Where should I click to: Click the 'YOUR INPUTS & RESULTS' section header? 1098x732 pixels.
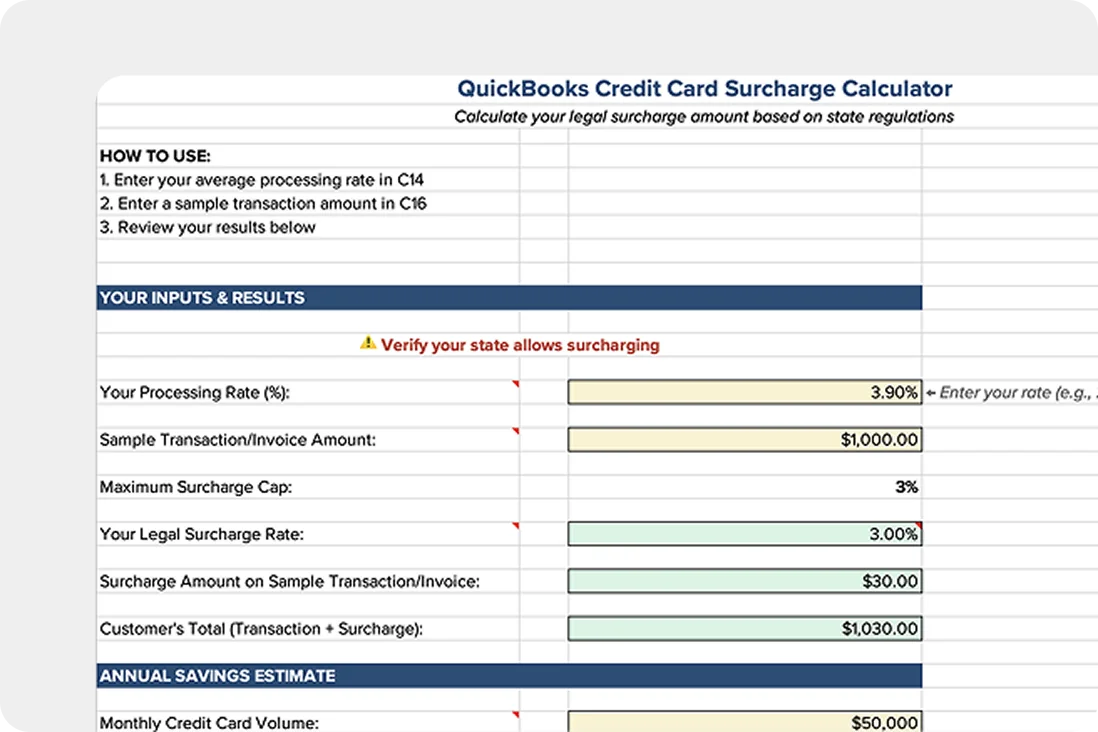tap(509, 298)
